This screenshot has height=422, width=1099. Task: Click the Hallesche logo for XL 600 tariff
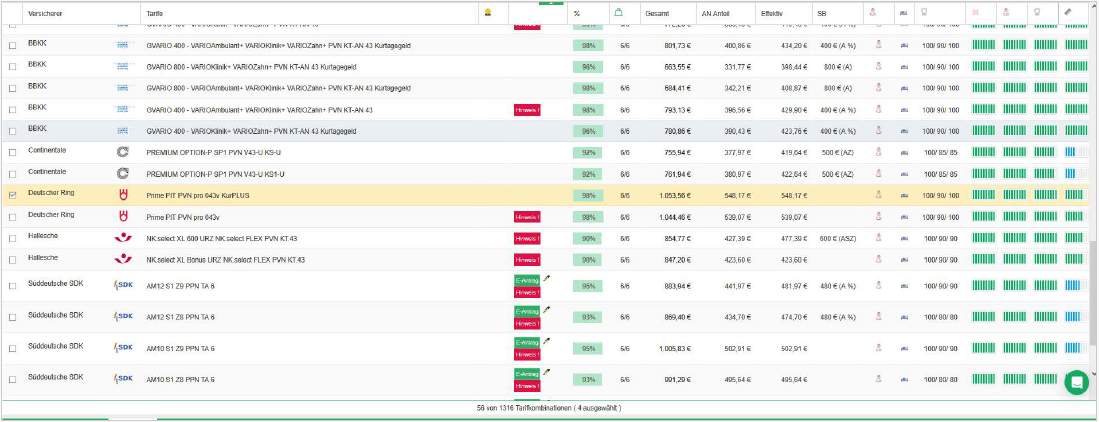(124, 238)
